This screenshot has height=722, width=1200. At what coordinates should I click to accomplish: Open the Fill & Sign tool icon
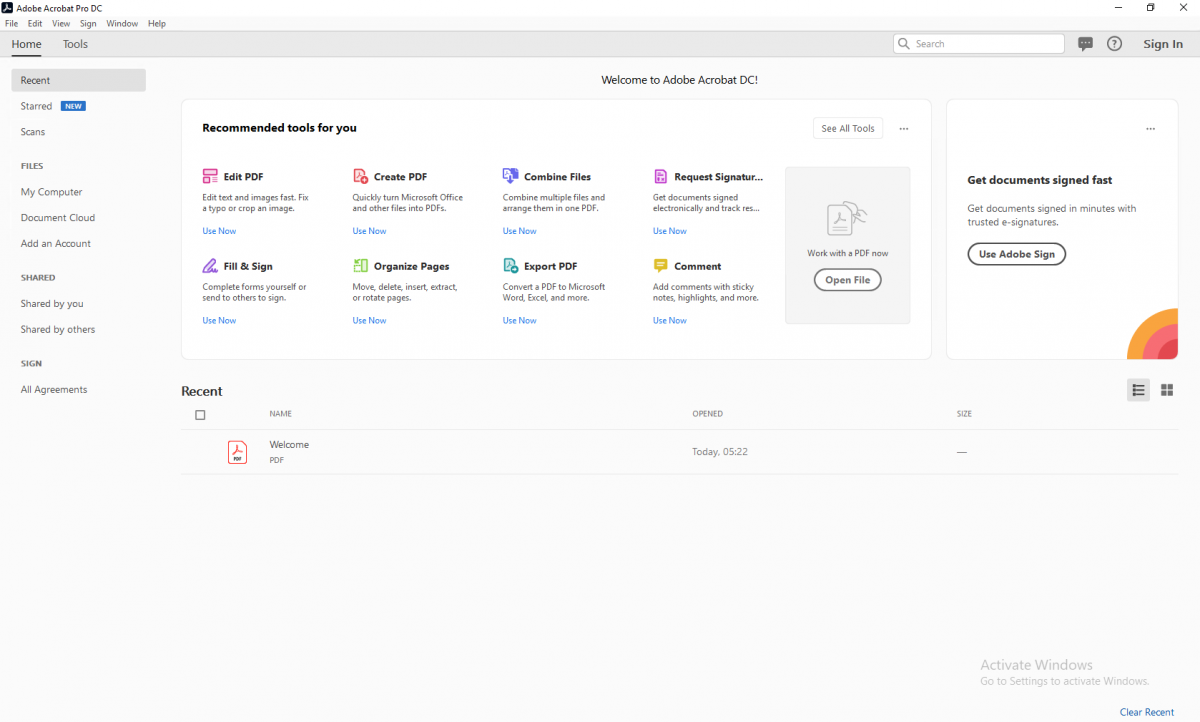(210, 266)
